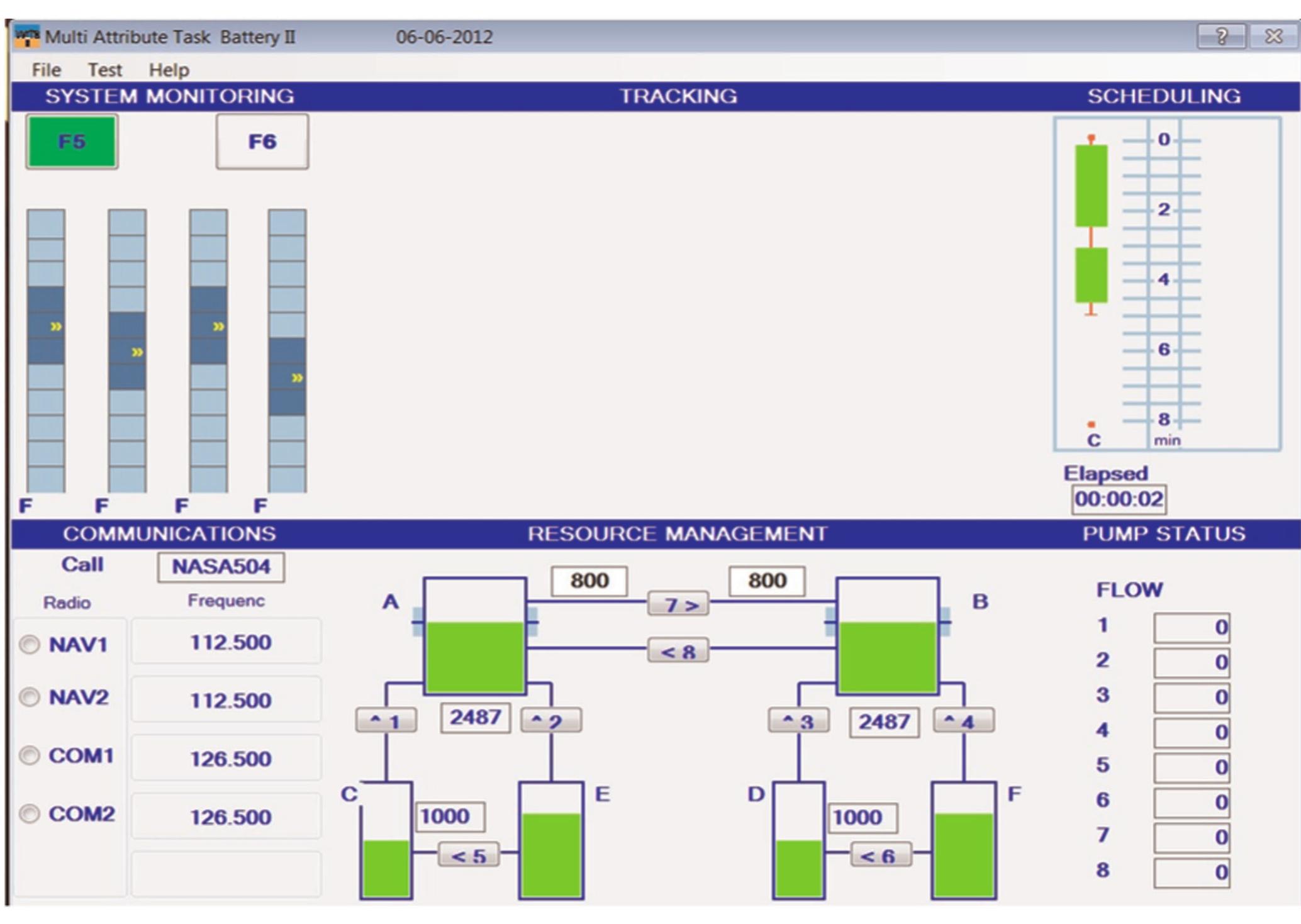Viewport: 1301px width, 924px height.
Task: Click the lower green scheduling bar
Action: coord(1092,276)
